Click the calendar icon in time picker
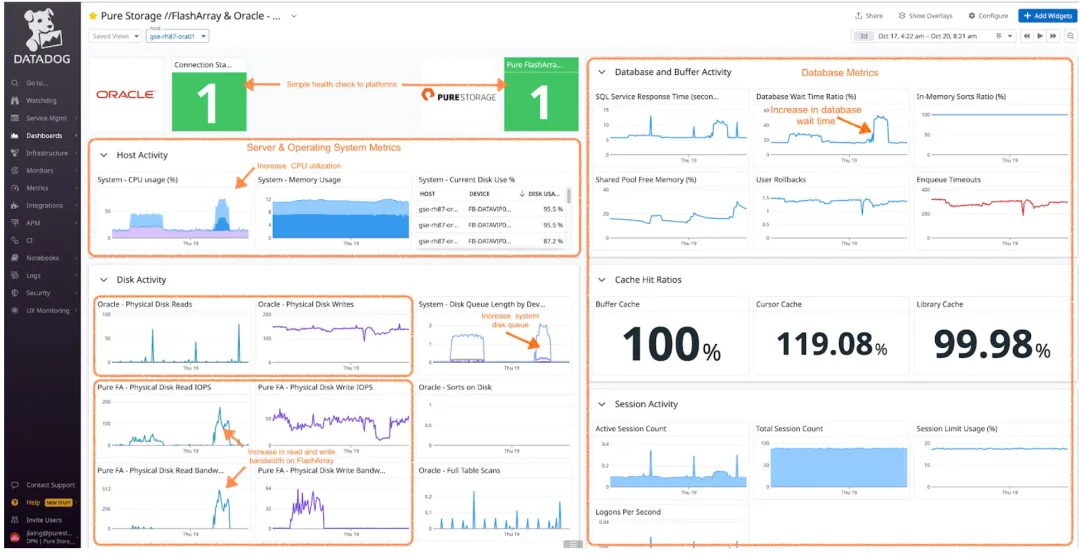Viewport: 1080px width, 557px height. point(998,36)
